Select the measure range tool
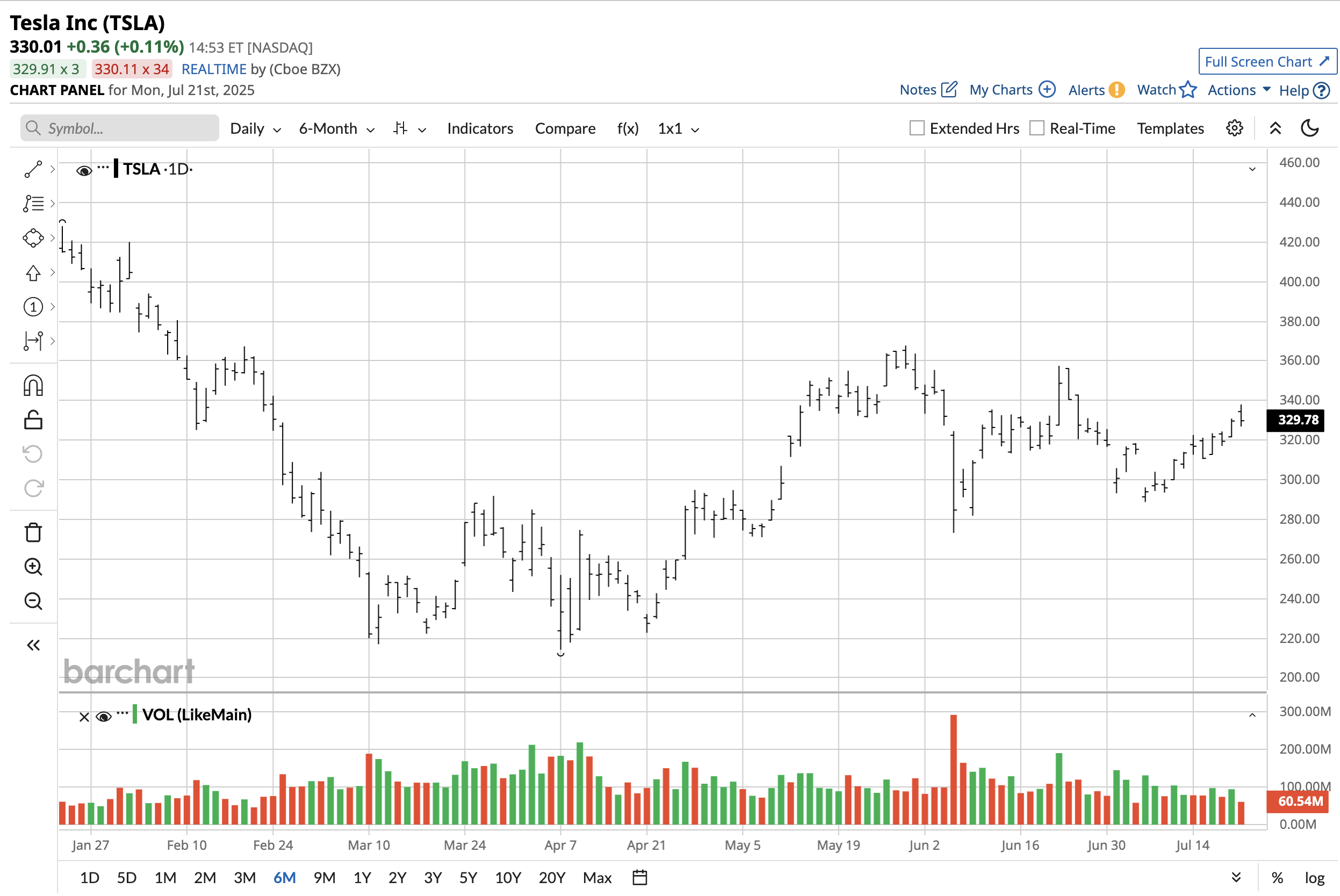The image size is (1340, 896). click(33, 341)
